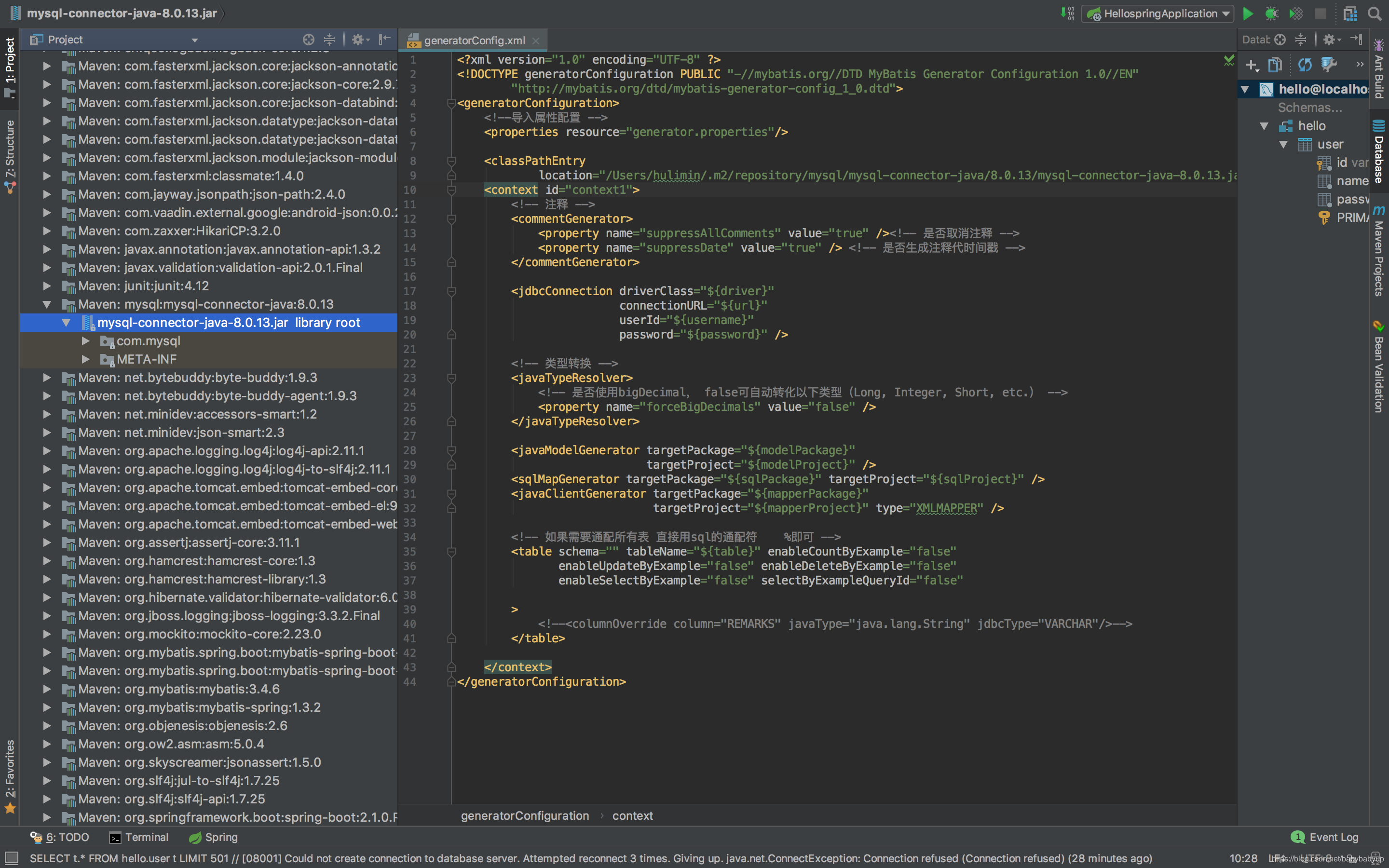The image size is (1389, 868).
Task: Open the Terminal tool window
Action: pyautogui.click(x=139, y=837)
